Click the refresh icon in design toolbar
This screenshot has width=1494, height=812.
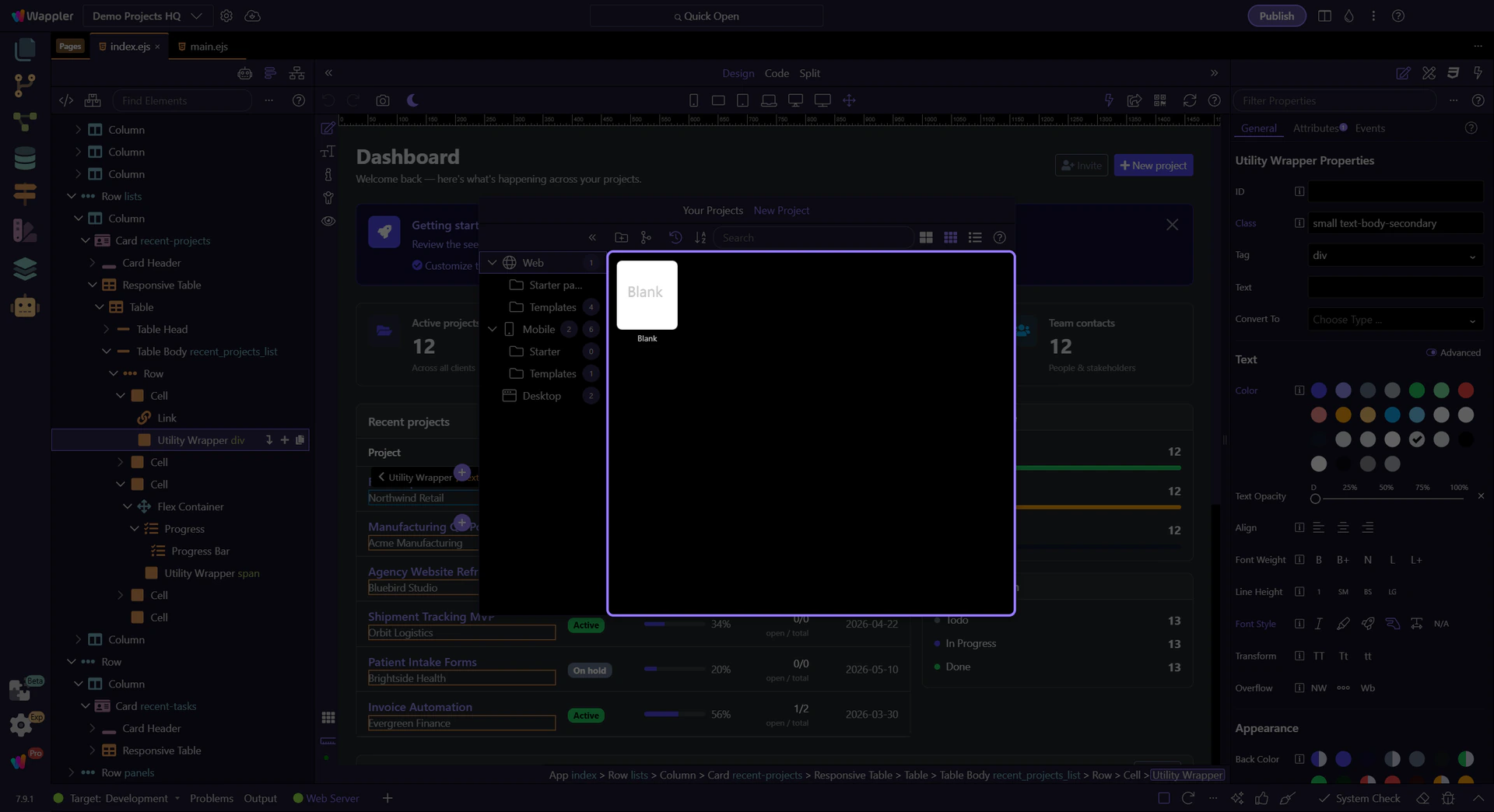[1189, 100]
